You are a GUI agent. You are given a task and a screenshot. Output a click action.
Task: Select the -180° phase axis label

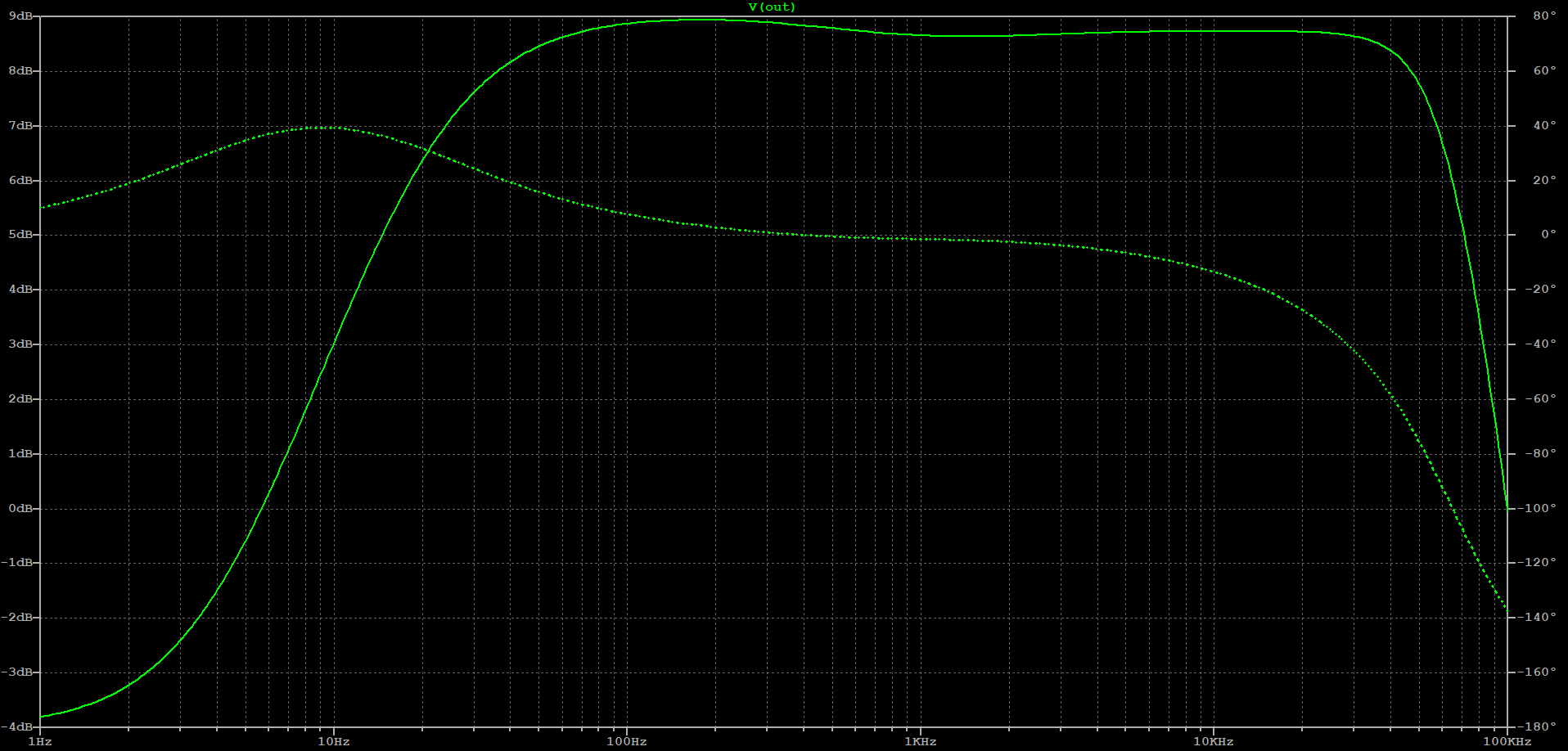[1538, 726]
